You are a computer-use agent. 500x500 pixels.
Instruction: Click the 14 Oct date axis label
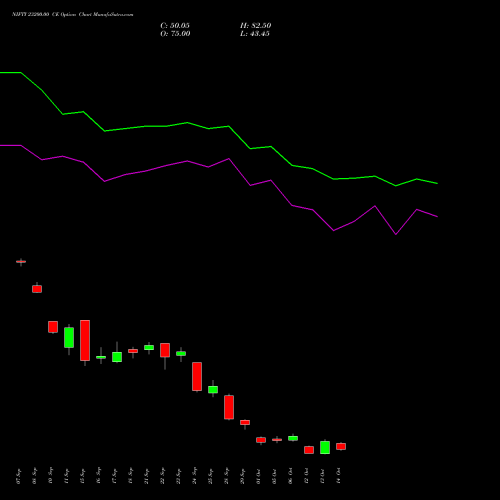[338, 476]
